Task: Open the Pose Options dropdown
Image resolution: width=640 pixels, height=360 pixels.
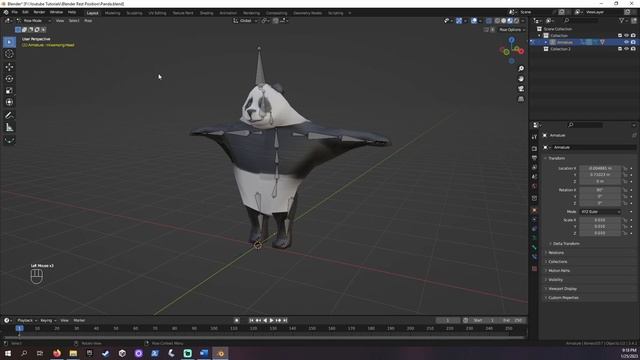Action: pos(512,30)
